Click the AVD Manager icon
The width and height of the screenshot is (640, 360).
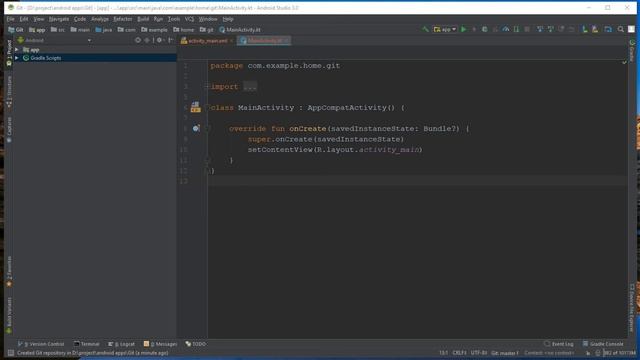coord(585,29)
